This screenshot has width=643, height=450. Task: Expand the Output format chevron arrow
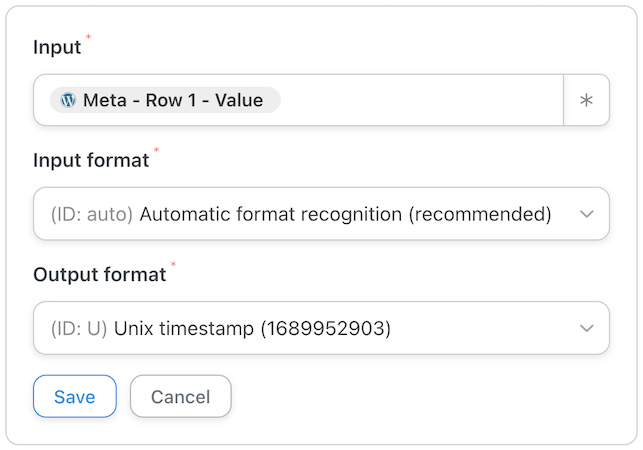click(x=586, y=328)
